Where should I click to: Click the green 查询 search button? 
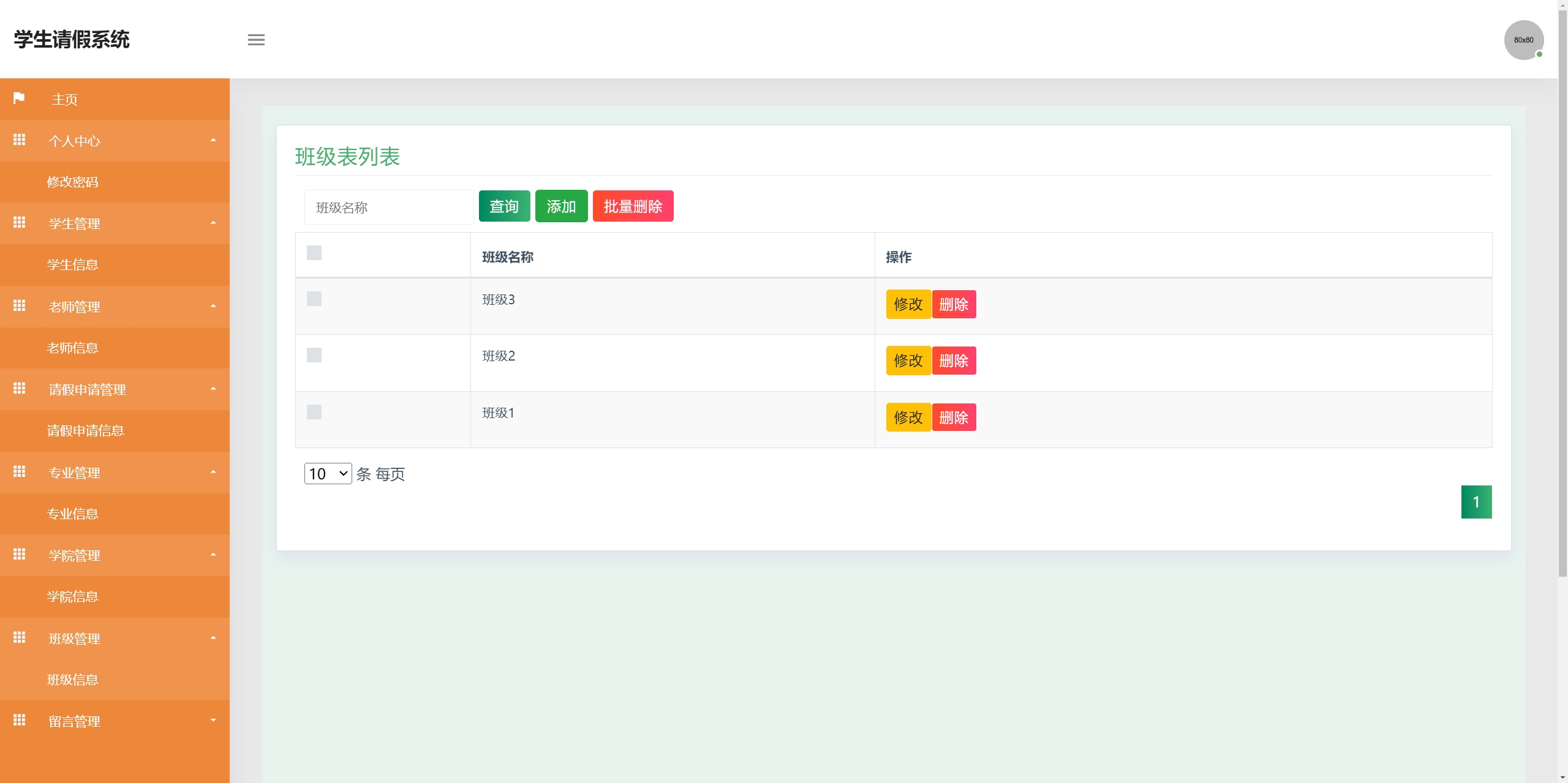pos(504,206)
